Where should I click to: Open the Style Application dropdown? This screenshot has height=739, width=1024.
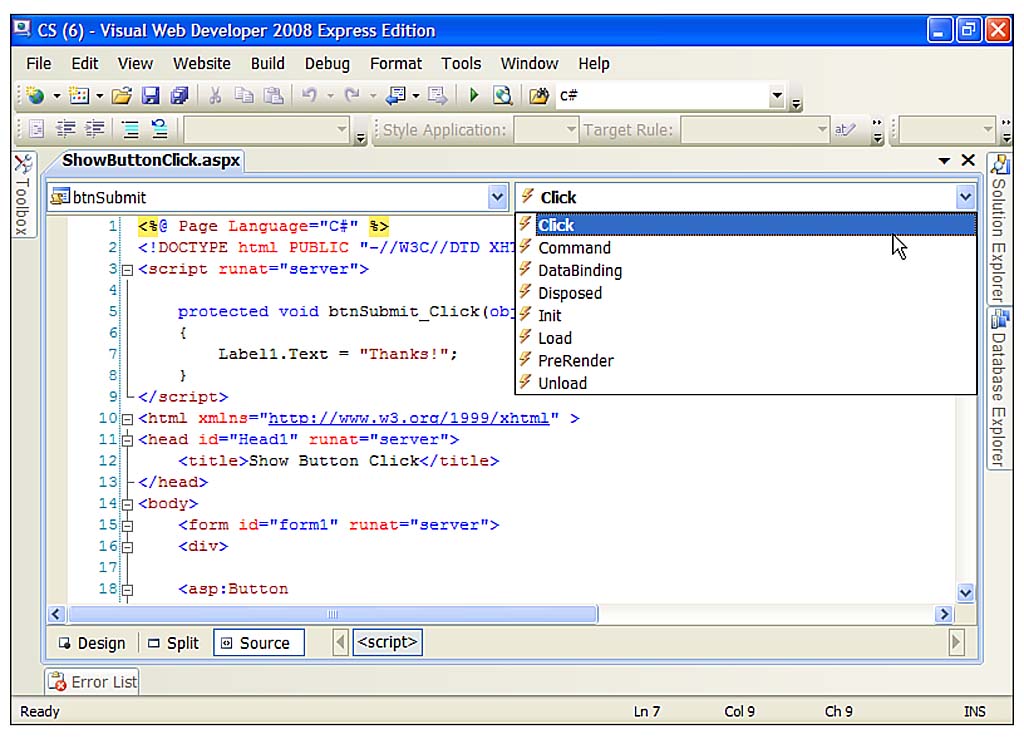[571, 129]
